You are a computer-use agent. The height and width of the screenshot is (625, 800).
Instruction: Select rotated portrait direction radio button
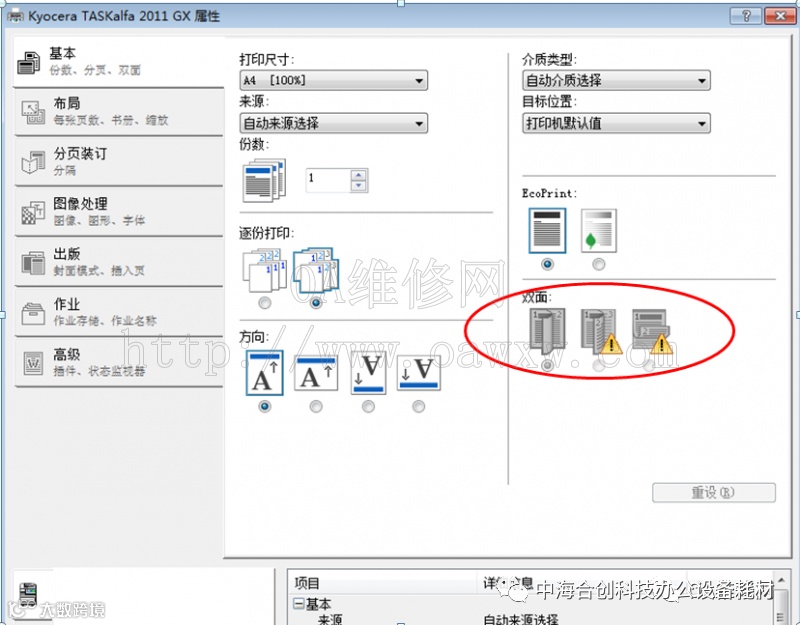click(x=368, y=406)
